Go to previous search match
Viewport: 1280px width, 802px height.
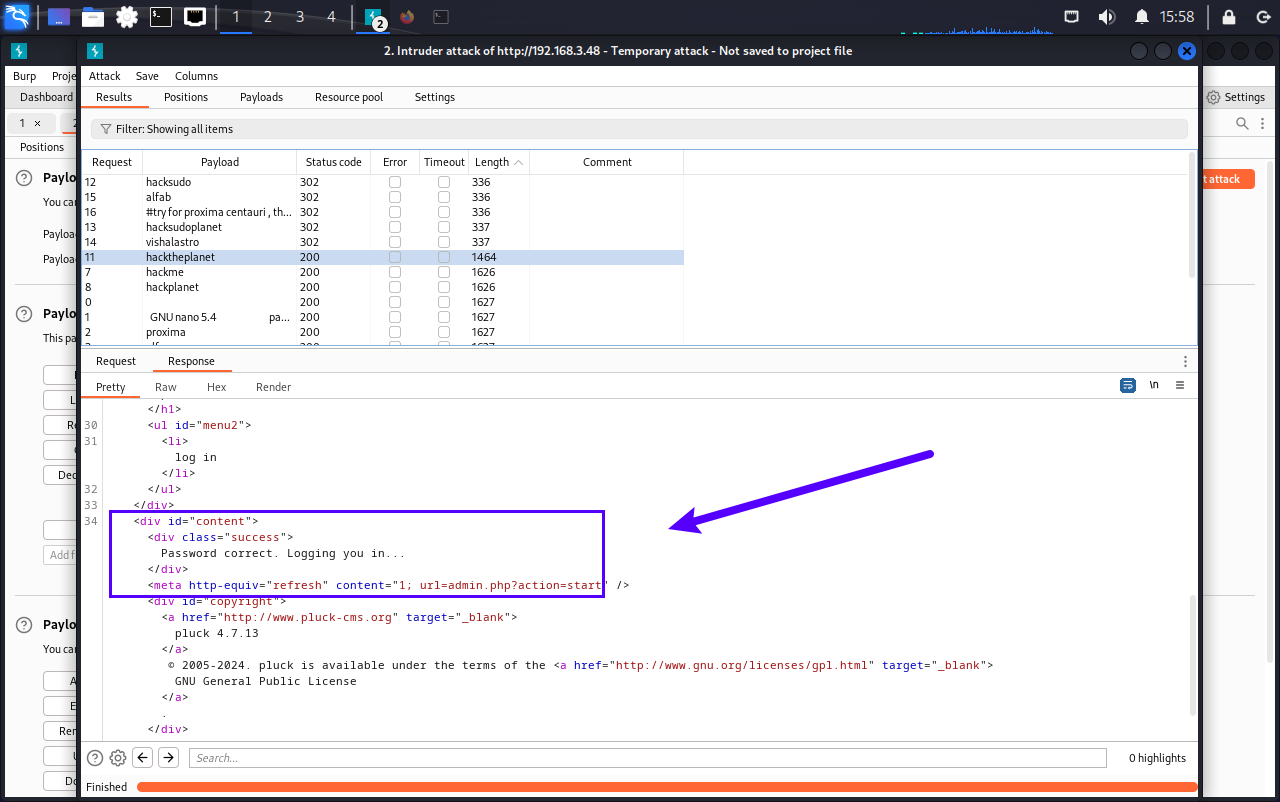click(x=143, y=758)
